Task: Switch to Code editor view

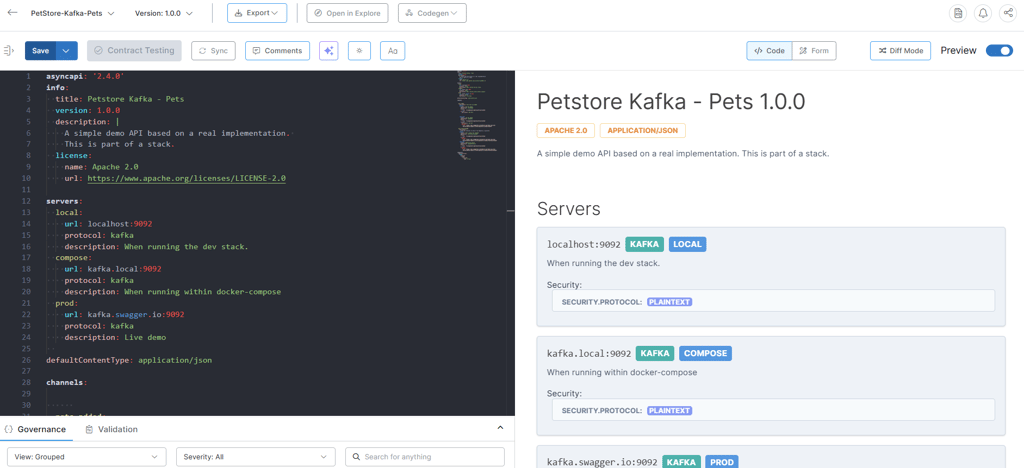Action: point(769,51)
